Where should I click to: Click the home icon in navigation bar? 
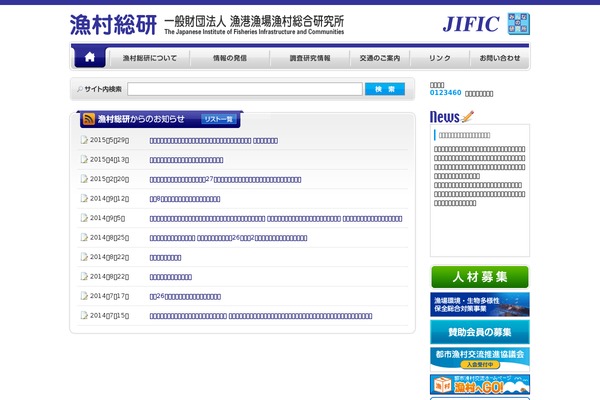(x=90, y=57)
